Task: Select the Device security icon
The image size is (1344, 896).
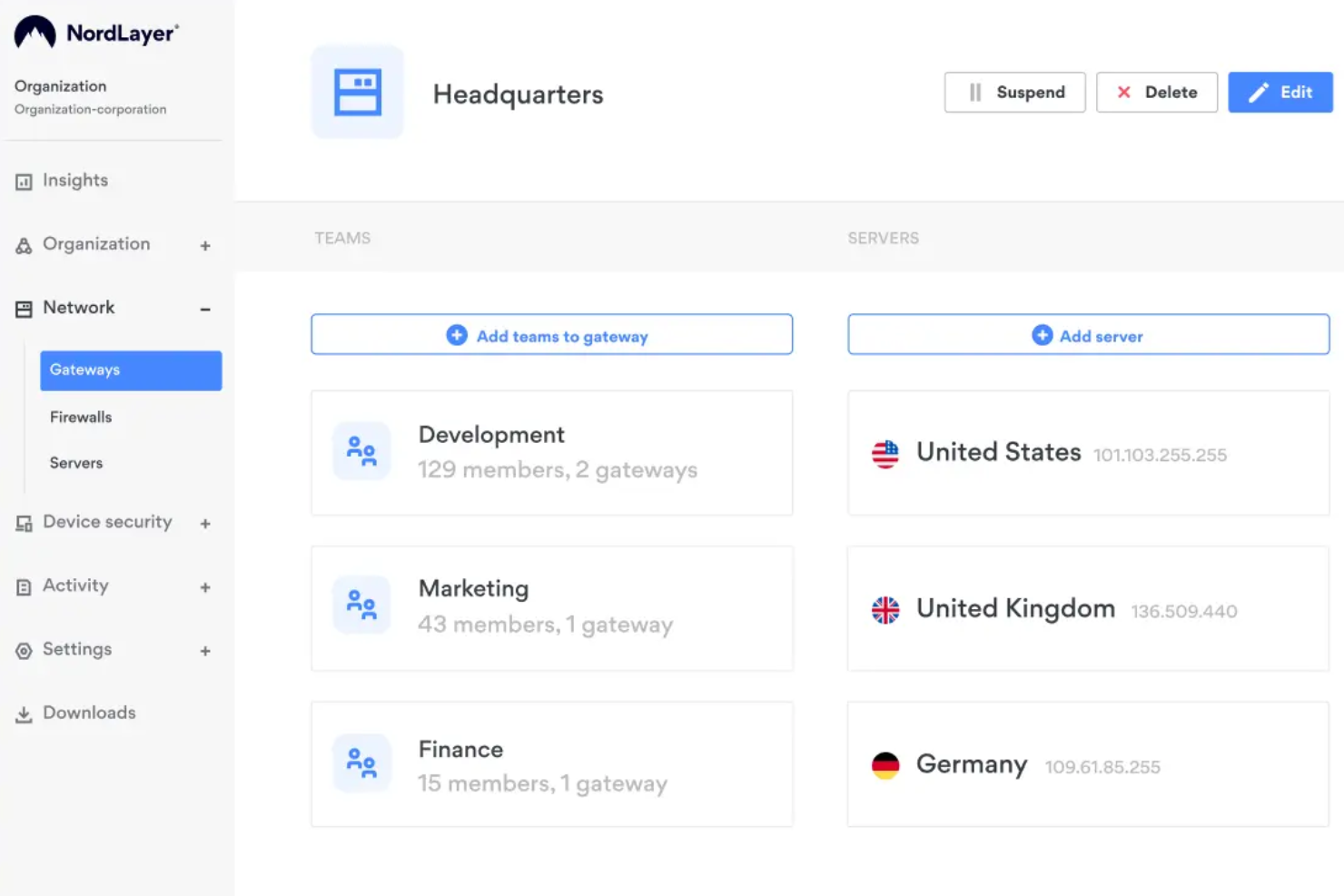Action: [24, 523]
